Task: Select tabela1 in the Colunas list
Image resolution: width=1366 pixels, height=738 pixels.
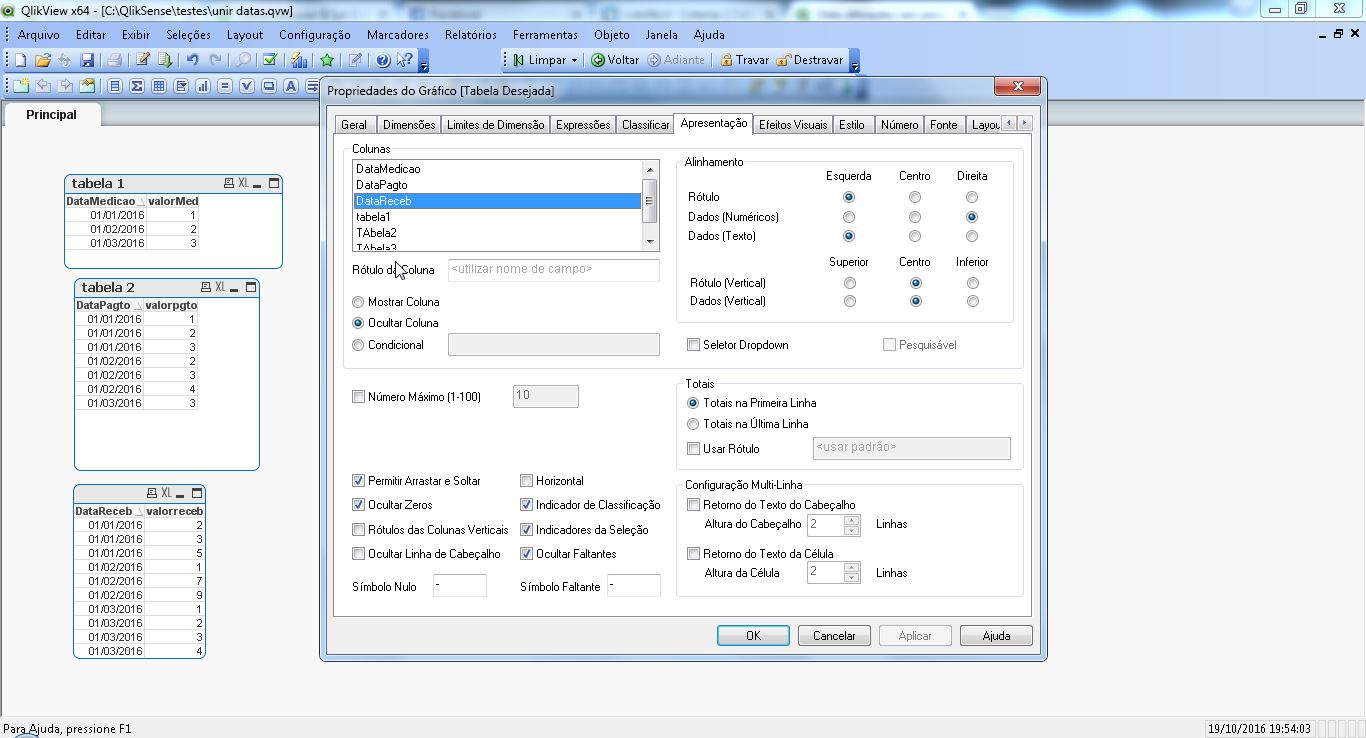Action: tap(497, 217)
